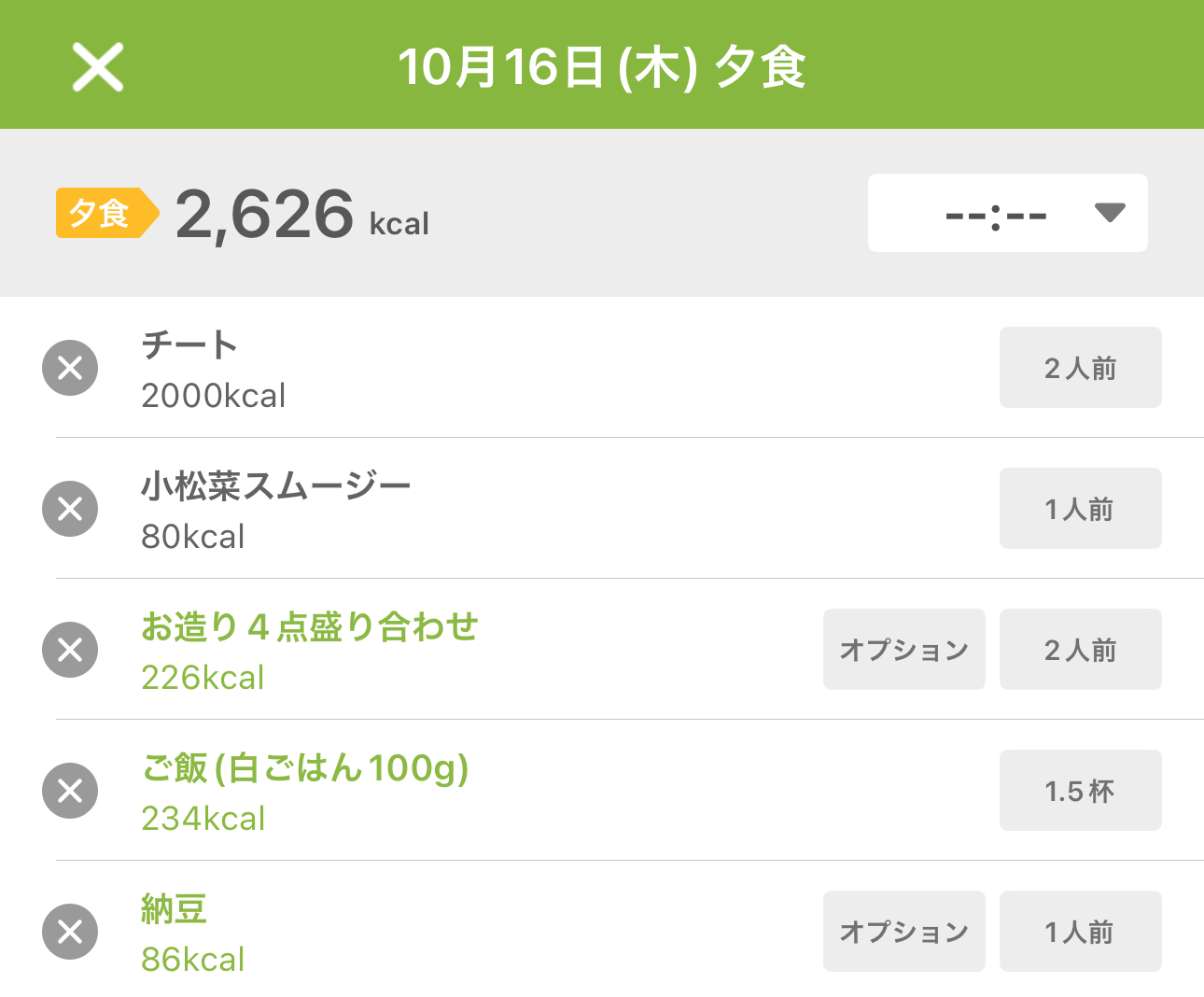Remove the 納豆 item
The image size is (1204, 997).
click(x=70, y=932)
